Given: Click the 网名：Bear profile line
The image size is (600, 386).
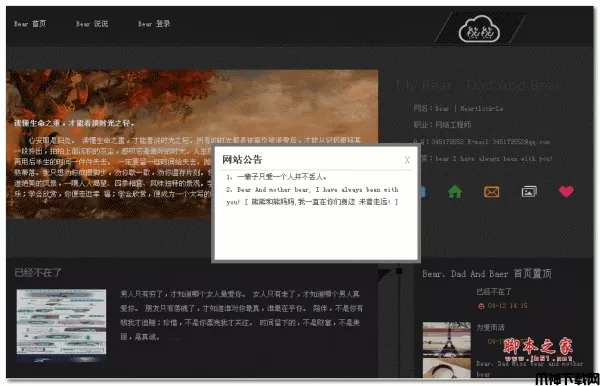Looking at the screenshot, I should point(458,108).
